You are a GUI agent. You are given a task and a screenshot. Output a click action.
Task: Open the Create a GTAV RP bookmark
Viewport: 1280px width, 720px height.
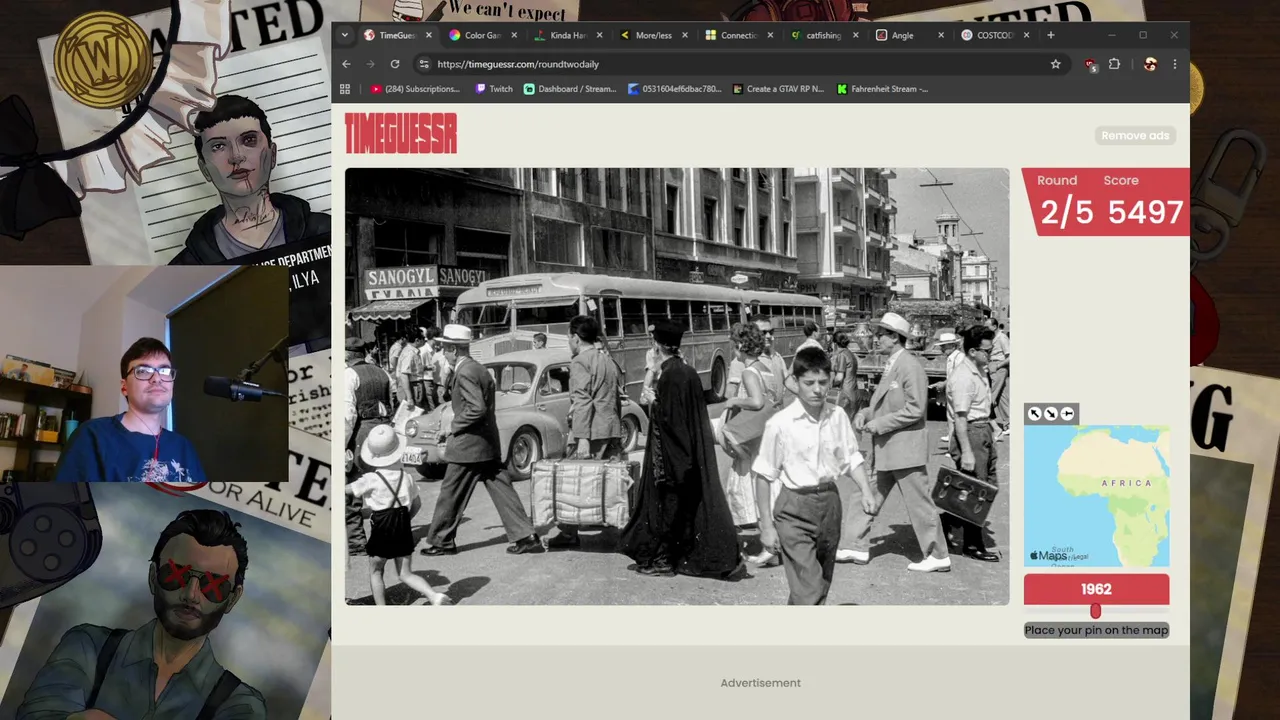click(x=779, y=89)
